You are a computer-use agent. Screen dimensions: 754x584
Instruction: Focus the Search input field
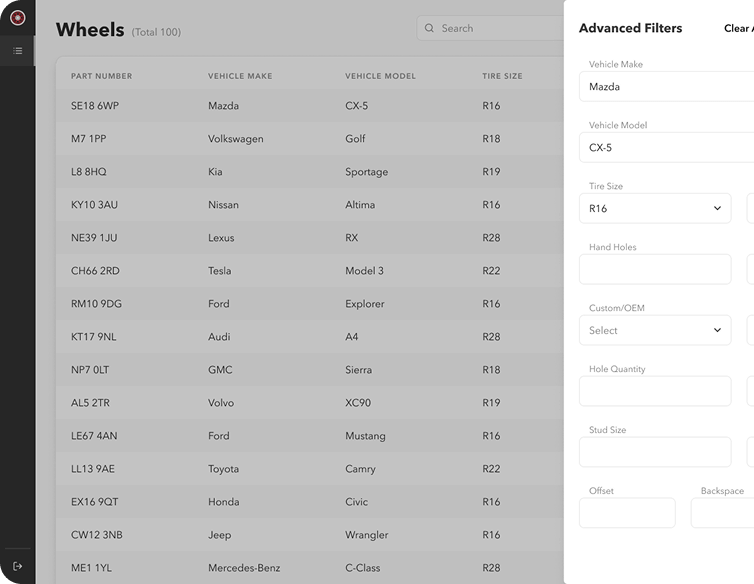pyautogui.click(x=490, y=28)
